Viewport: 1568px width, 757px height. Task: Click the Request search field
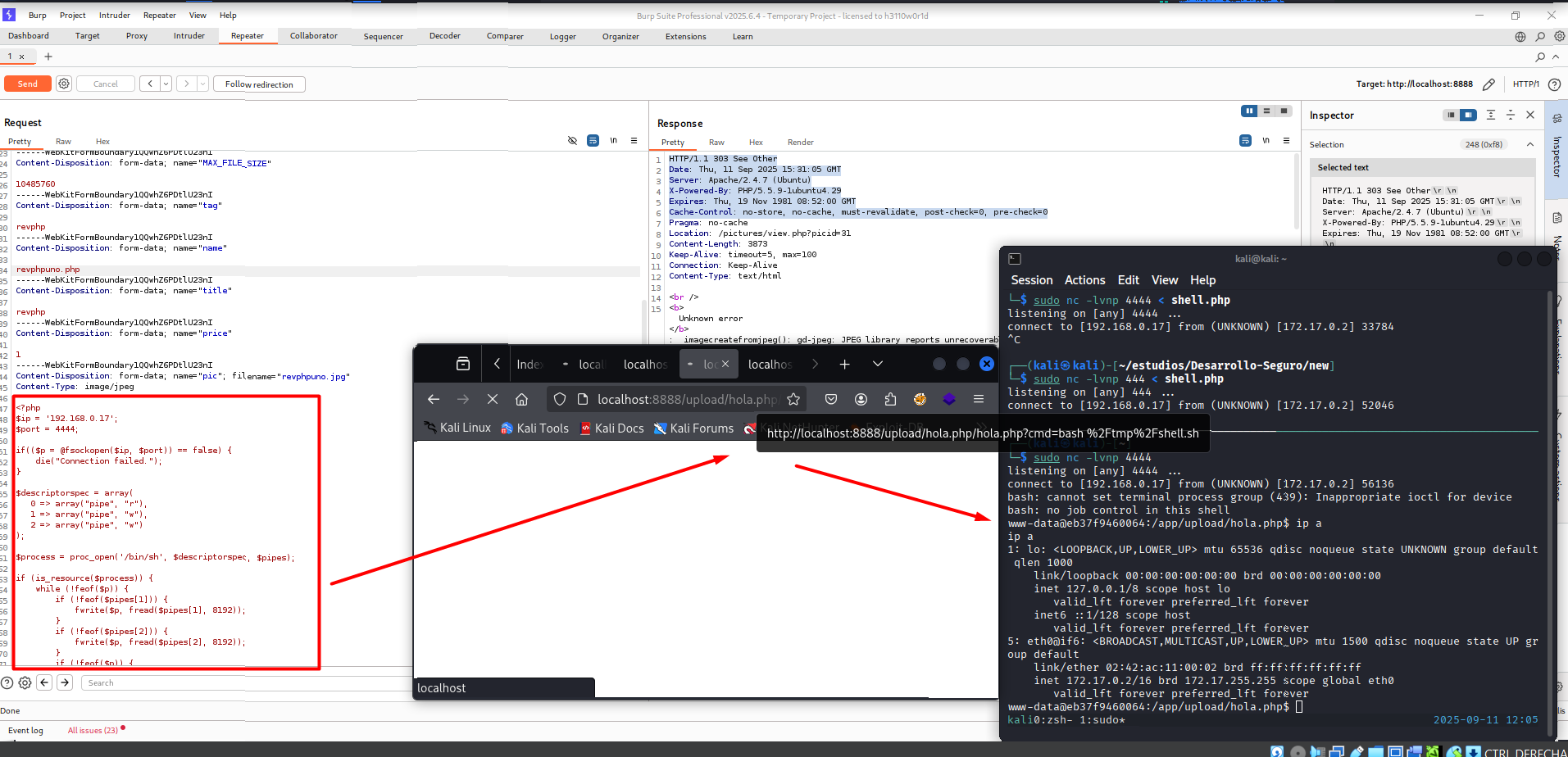[x=246, y=682]
